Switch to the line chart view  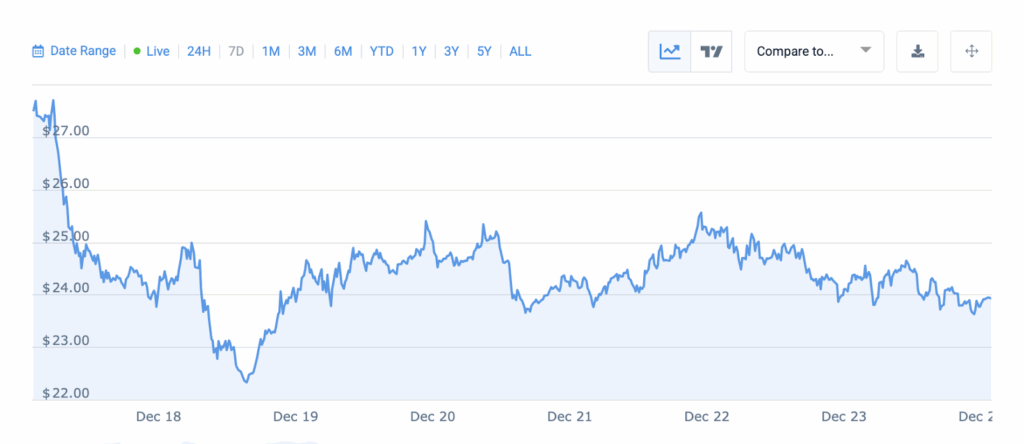click(x=670, y=51)
